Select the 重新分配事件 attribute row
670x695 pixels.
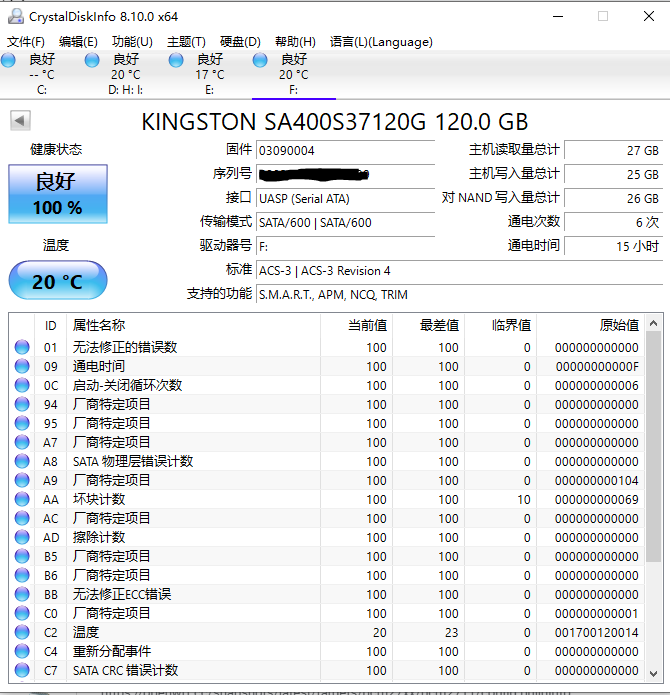click(326, 651)
